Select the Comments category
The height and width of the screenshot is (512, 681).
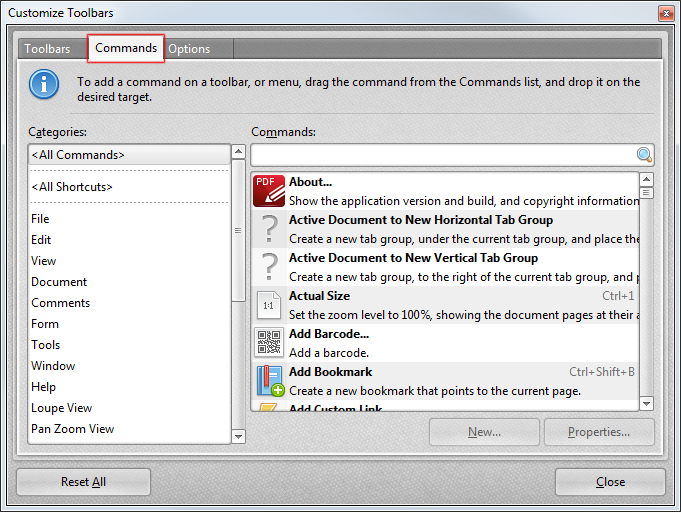pyautogui.click(x=129, y=303)
